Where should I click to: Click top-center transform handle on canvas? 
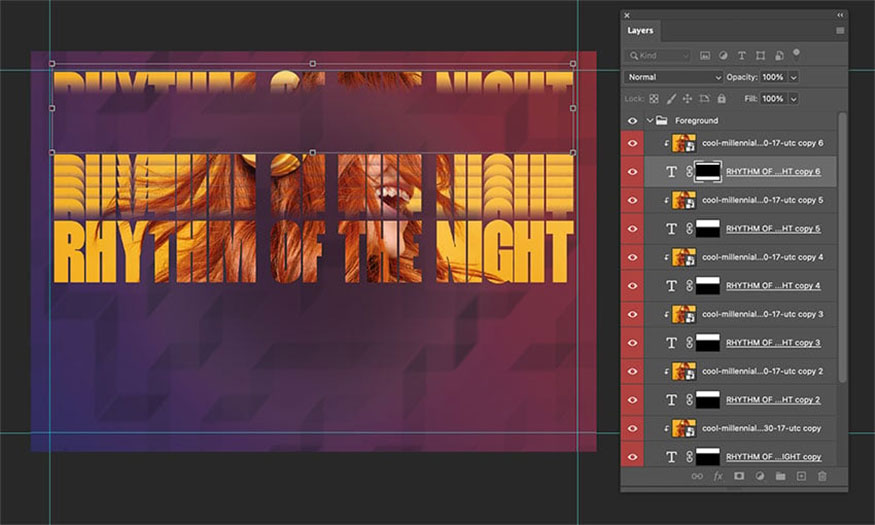312,64
